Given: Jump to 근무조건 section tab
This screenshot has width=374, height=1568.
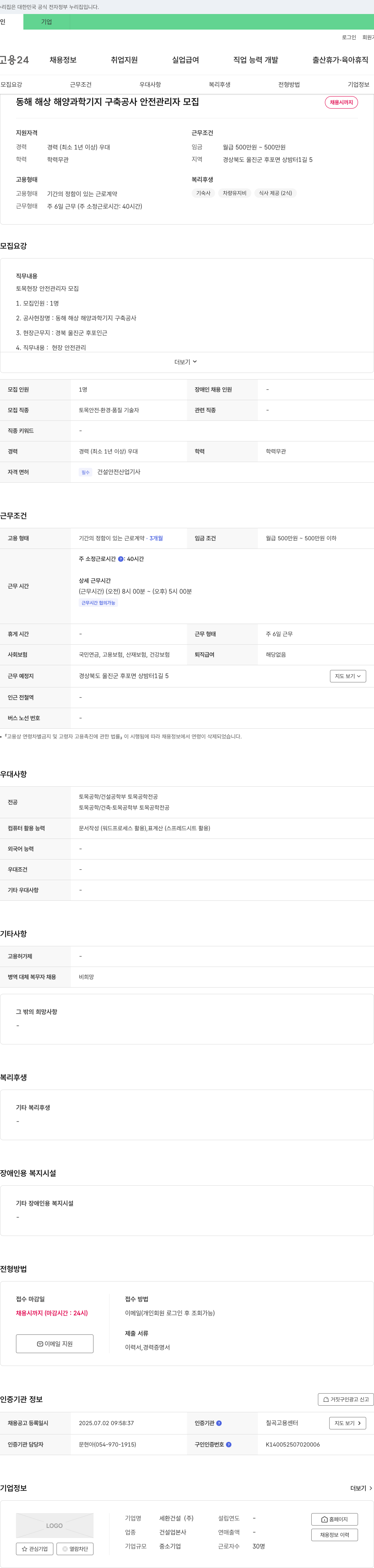Looking at the screenshot, I should [80, 84].
